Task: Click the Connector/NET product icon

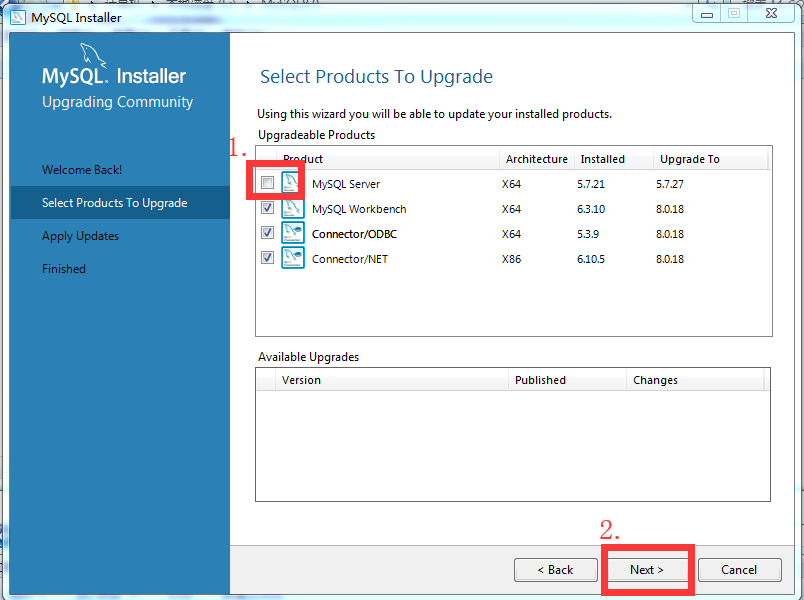Action: (x=291, y=257)
